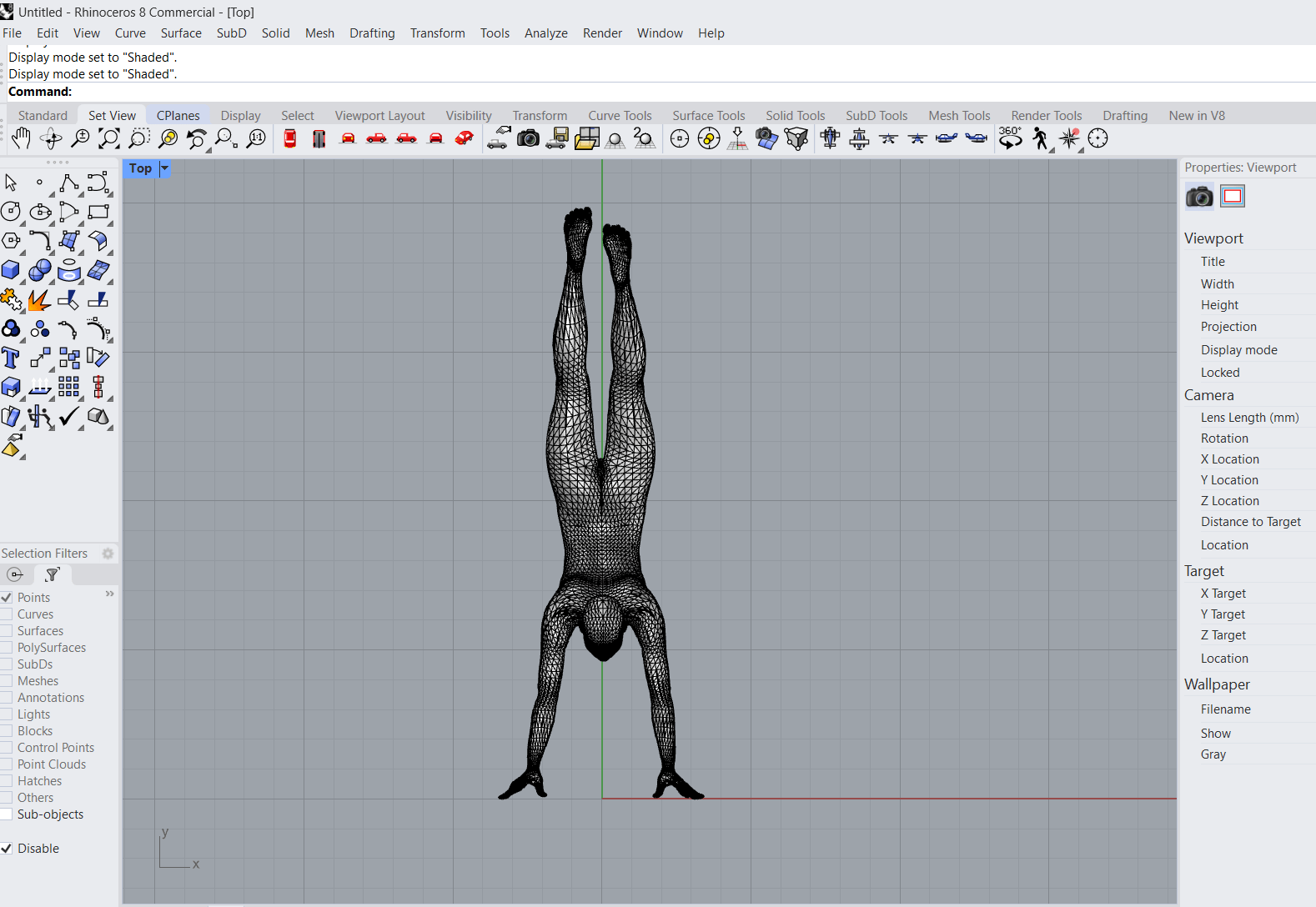Open Selection Filters gear options
1316x907 pixels.
tap(108, 554)
